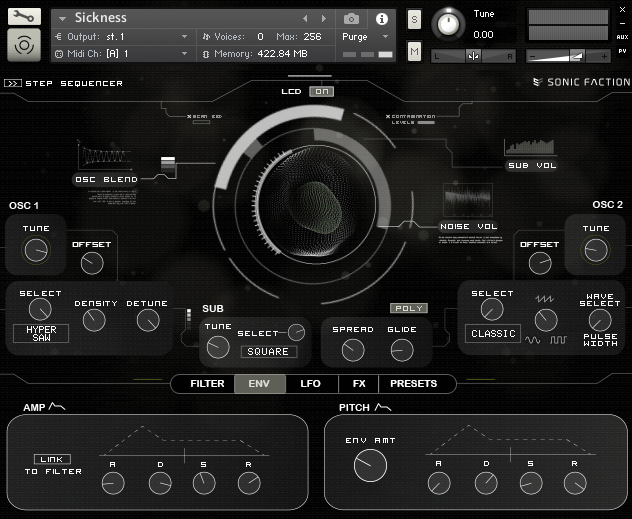
Task: Click the OSC 1 TUNE knob
Action: click(36, 250)
